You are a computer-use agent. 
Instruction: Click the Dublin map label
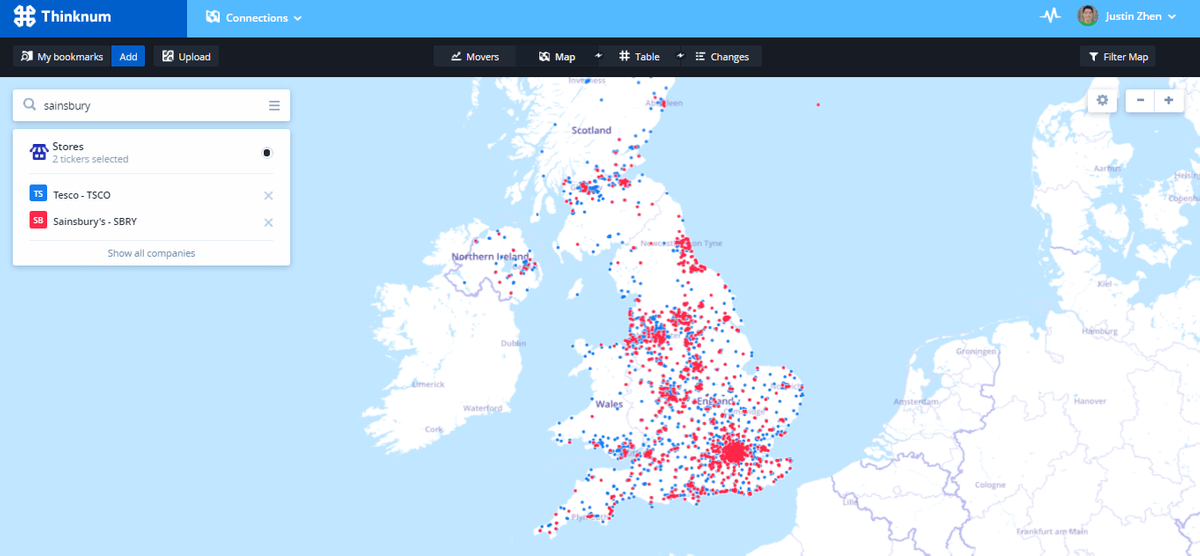[x=513, y=342]
